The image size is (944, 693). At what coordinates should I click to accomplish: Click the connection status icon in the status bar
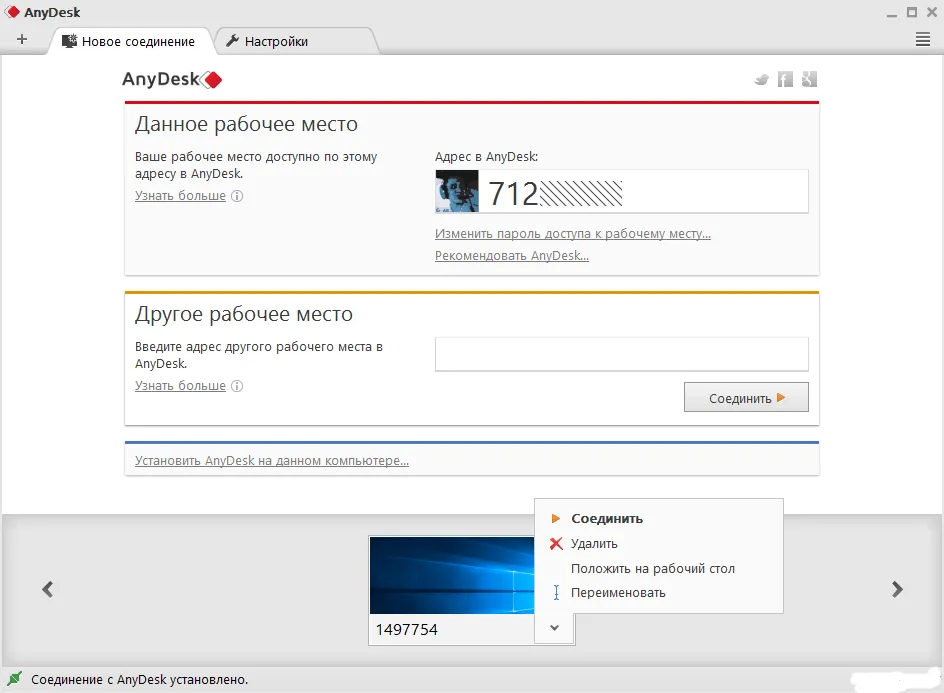pos(15,680)
